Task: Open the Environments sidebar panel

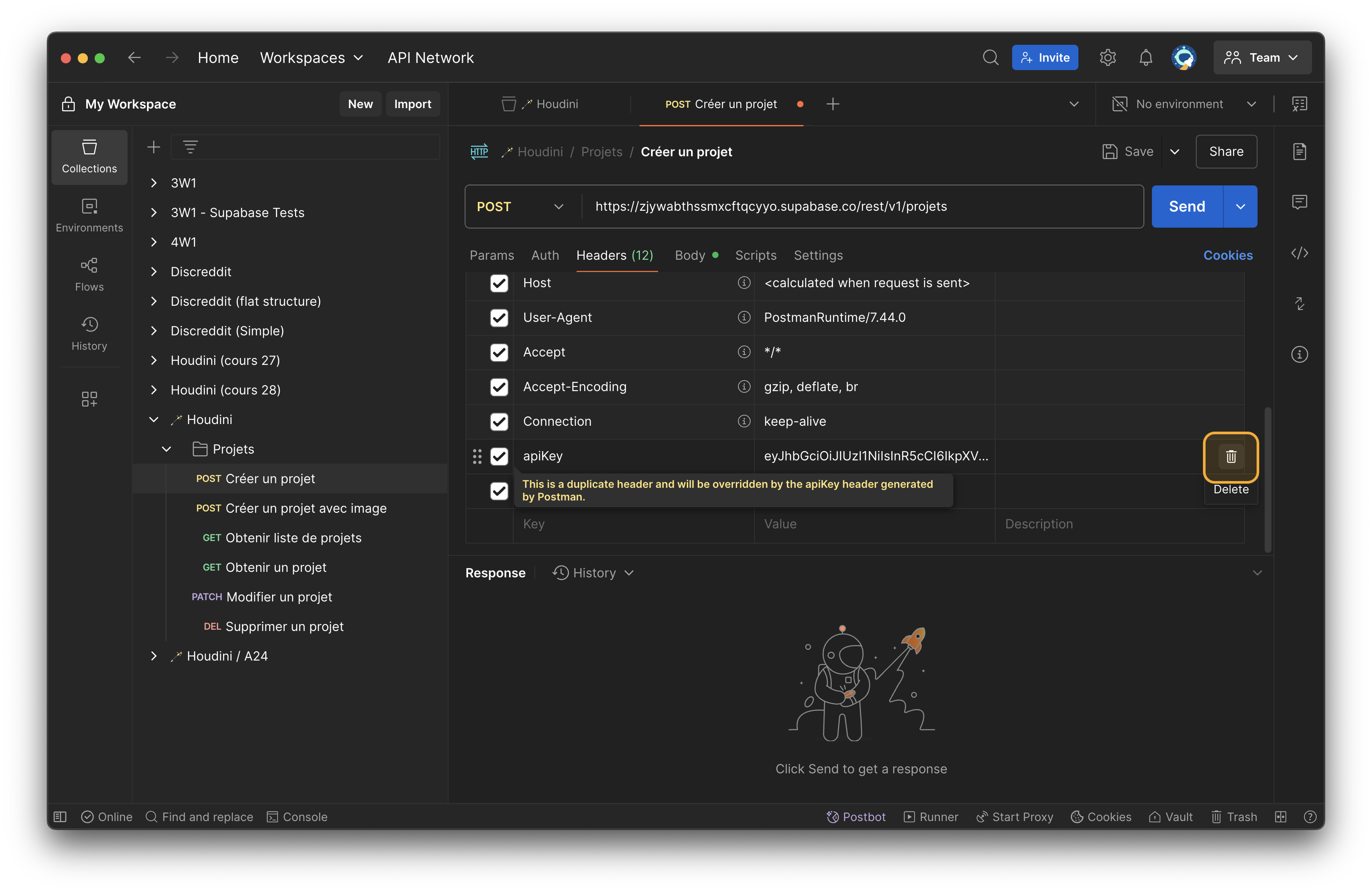Action: tap(90, 215)
